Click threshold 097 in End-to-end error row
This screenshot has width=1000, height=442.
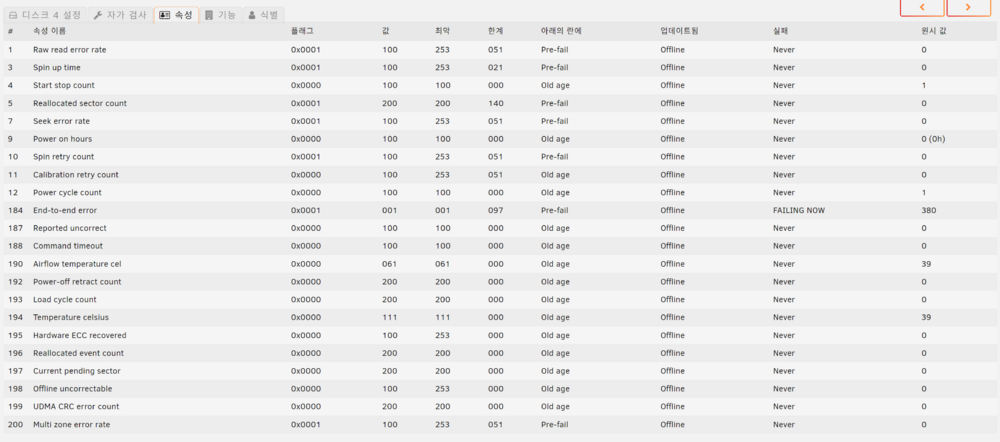pos(496,210)
